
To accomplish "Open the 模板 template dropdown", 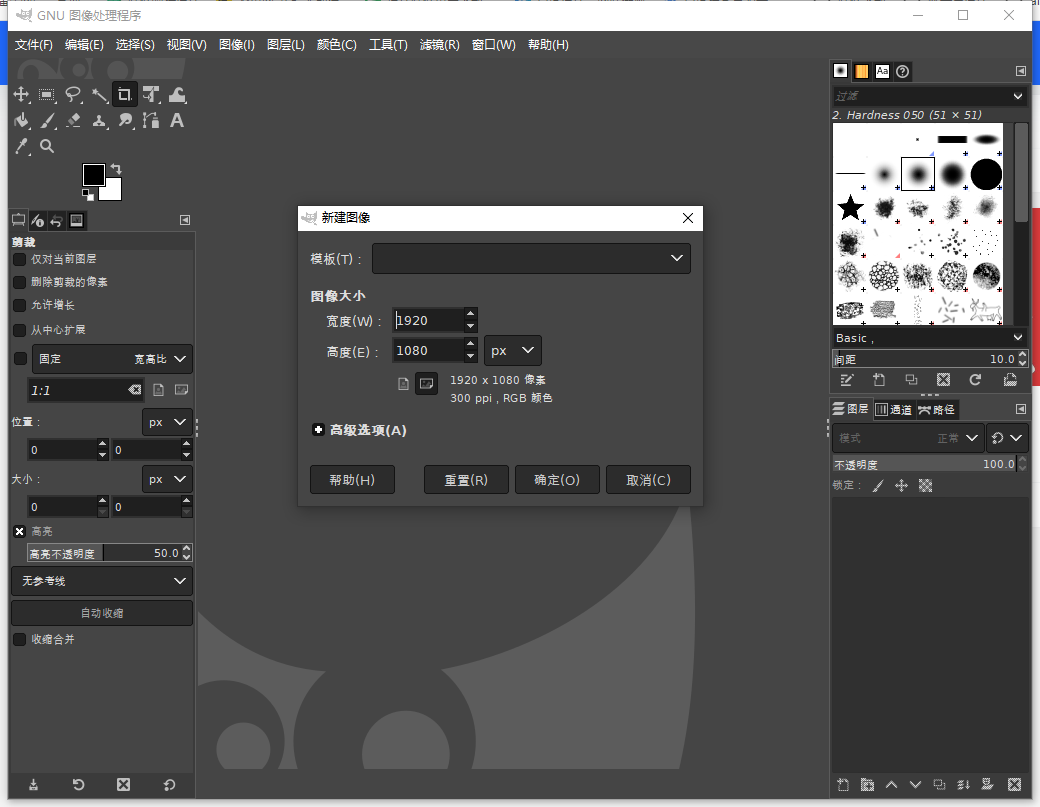I will (531, 258).
